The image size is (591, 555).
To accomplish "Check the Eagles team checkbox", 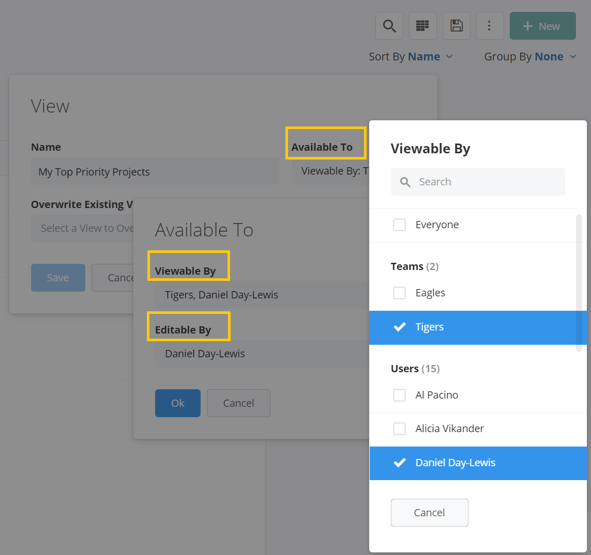I will [x=399, y=293].
